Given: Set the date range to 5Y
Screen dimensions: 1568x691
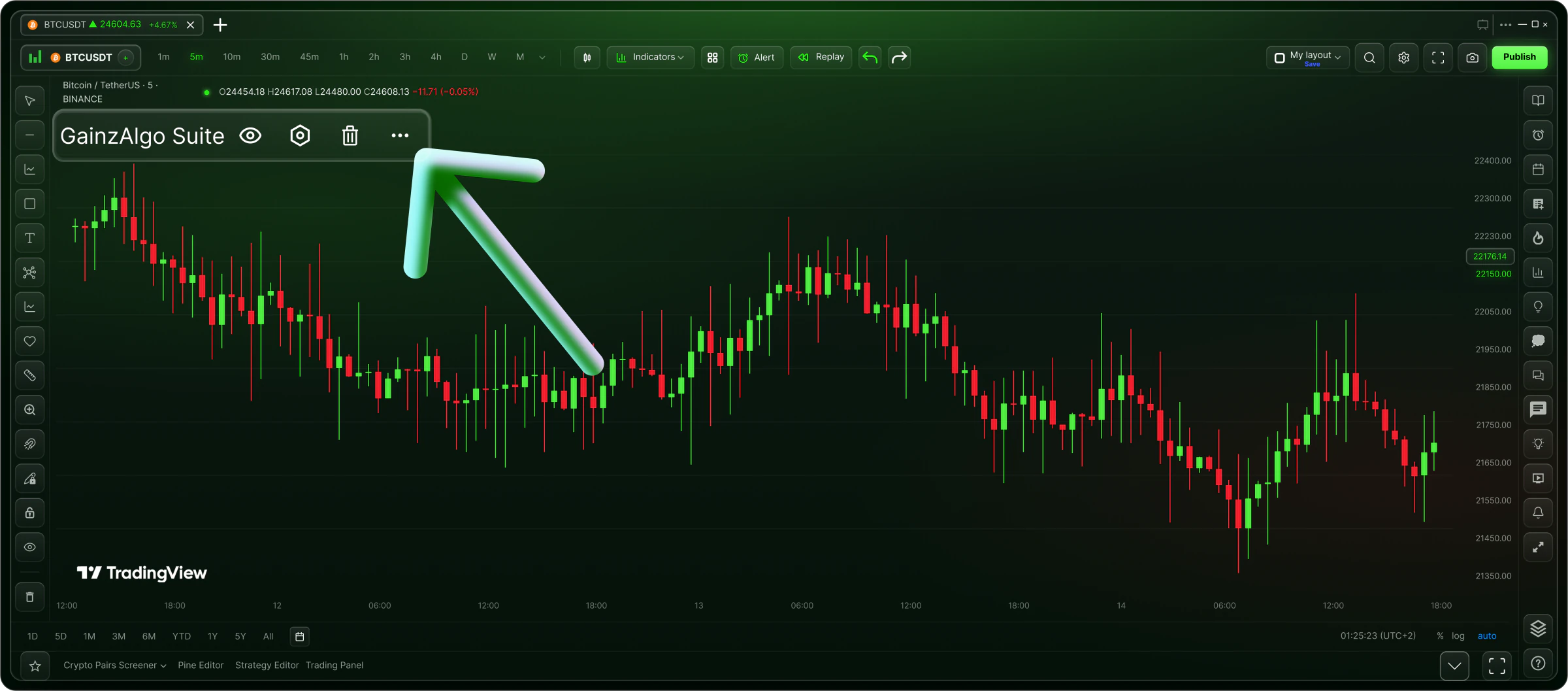Looking at the screenshot, I should [240, 636].
